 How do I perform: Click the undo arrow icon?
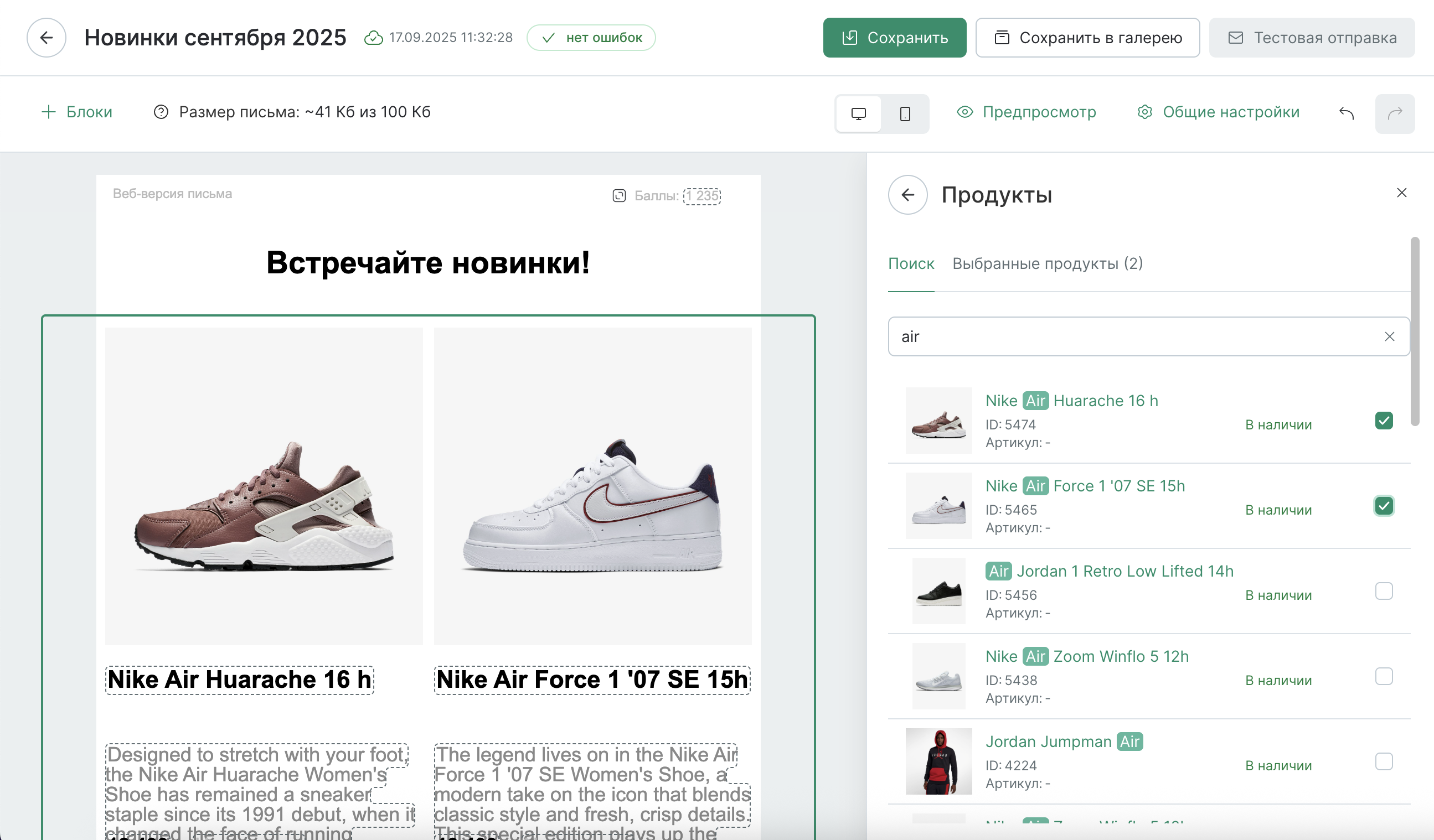point(1346,113)
